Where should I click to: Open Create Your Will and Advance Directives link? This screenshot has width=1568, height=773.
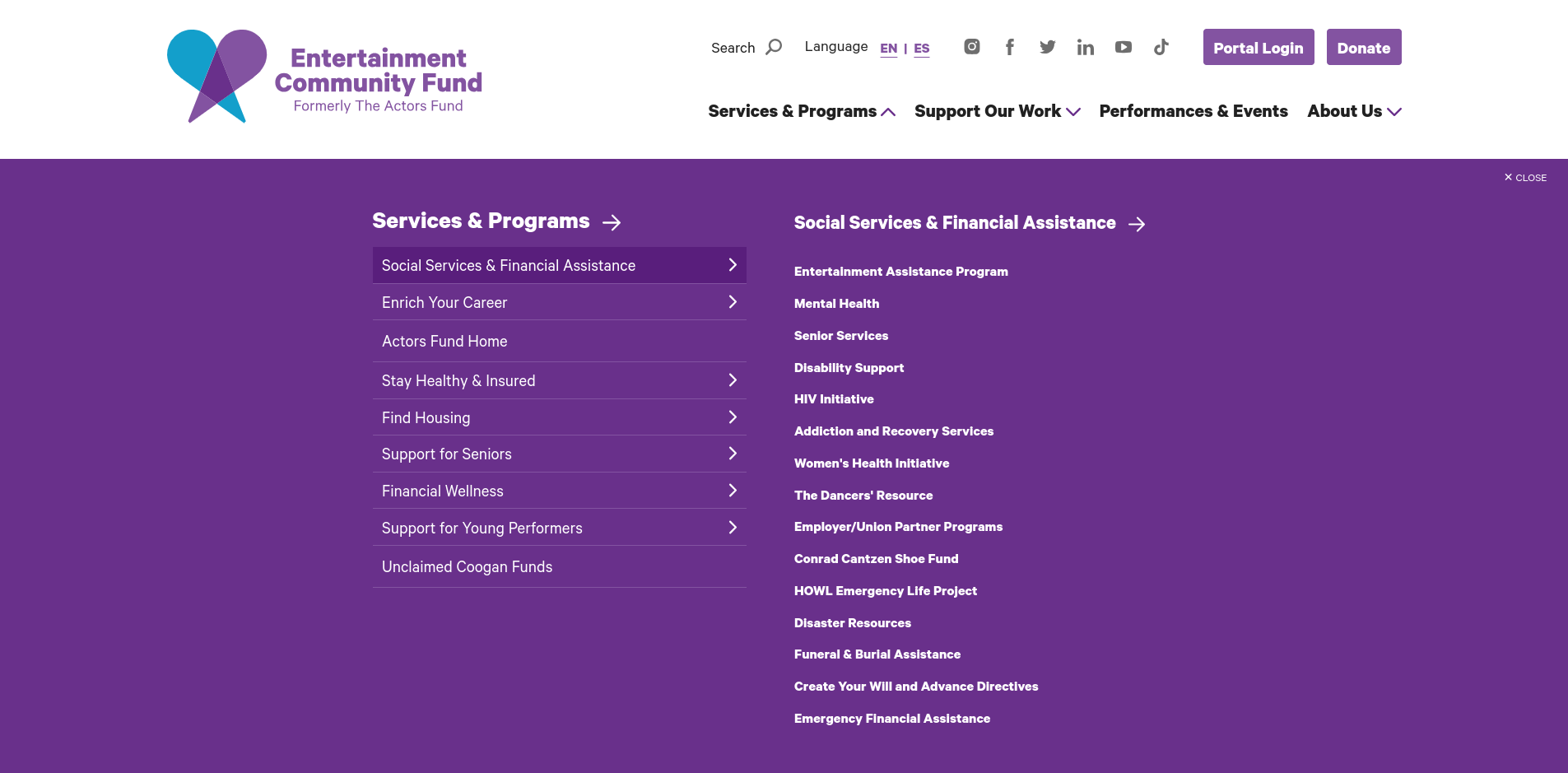(x=916, y=687)
